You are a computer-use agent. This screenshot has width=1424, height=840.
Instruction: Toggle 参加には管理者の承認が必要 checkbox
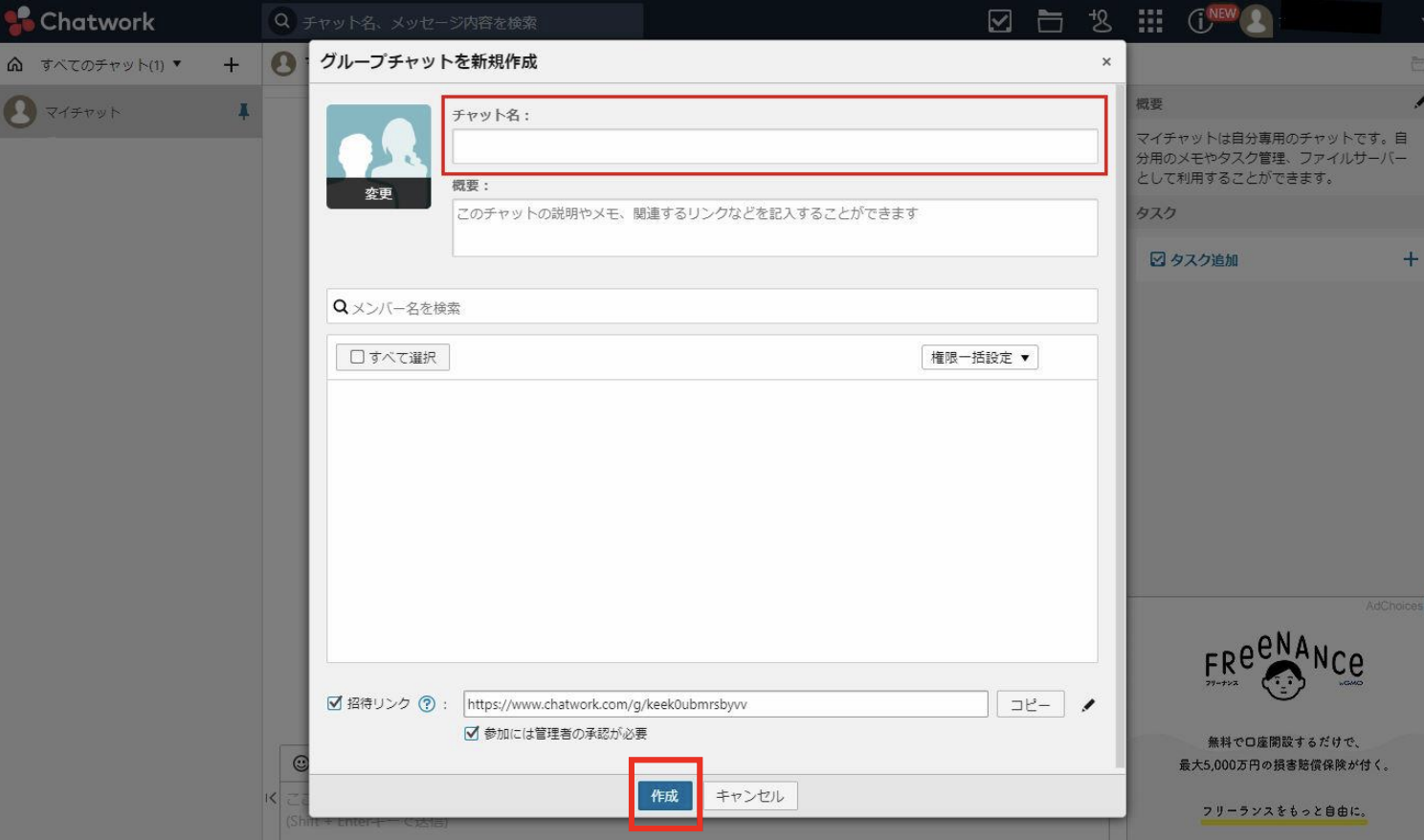click(x=471, y=734)
